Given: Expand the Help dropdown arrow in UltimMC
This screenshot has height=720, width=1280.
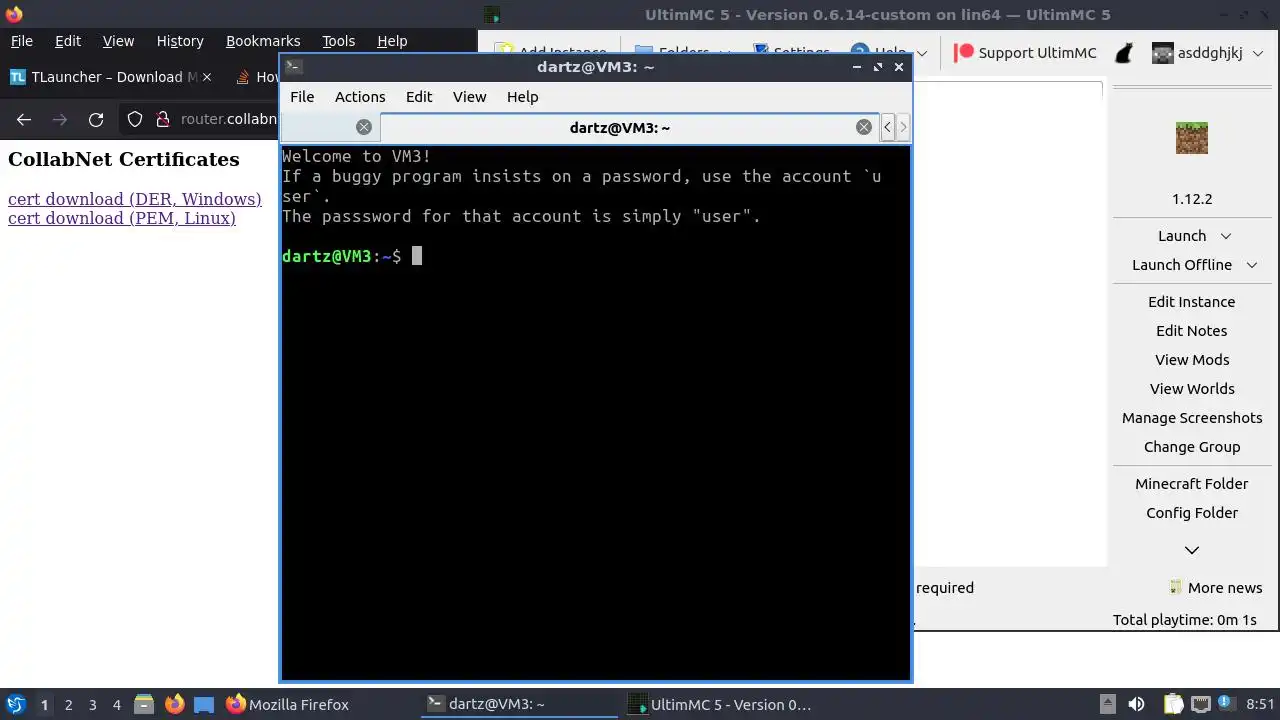Looking at the screenshot, I should click(x=921, y=53).
